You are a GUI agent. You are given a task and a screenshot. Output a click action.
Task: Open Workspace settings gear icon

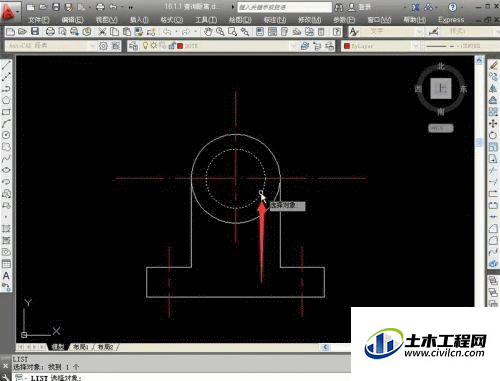[103, 46]
